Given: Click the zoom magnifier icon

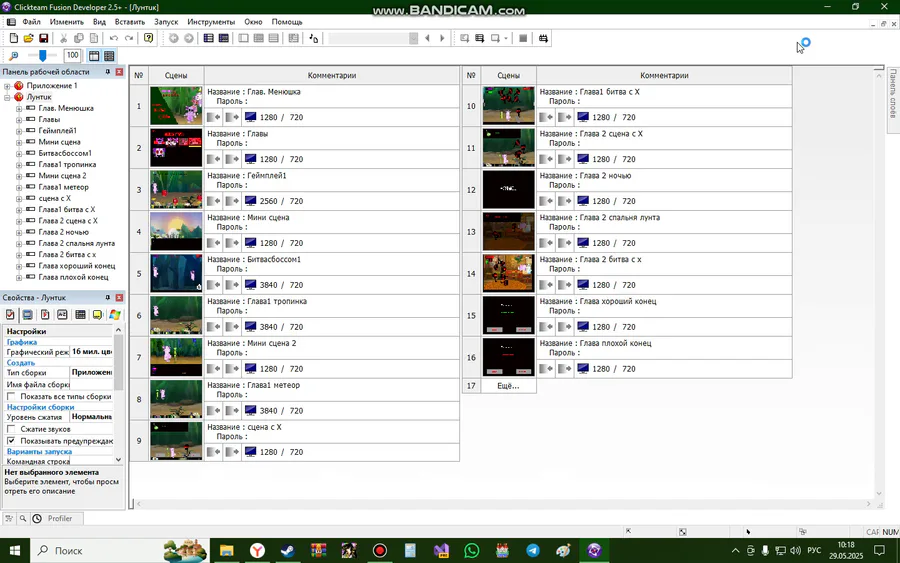Looking at the screenshot, I should (x=14, y=56).
